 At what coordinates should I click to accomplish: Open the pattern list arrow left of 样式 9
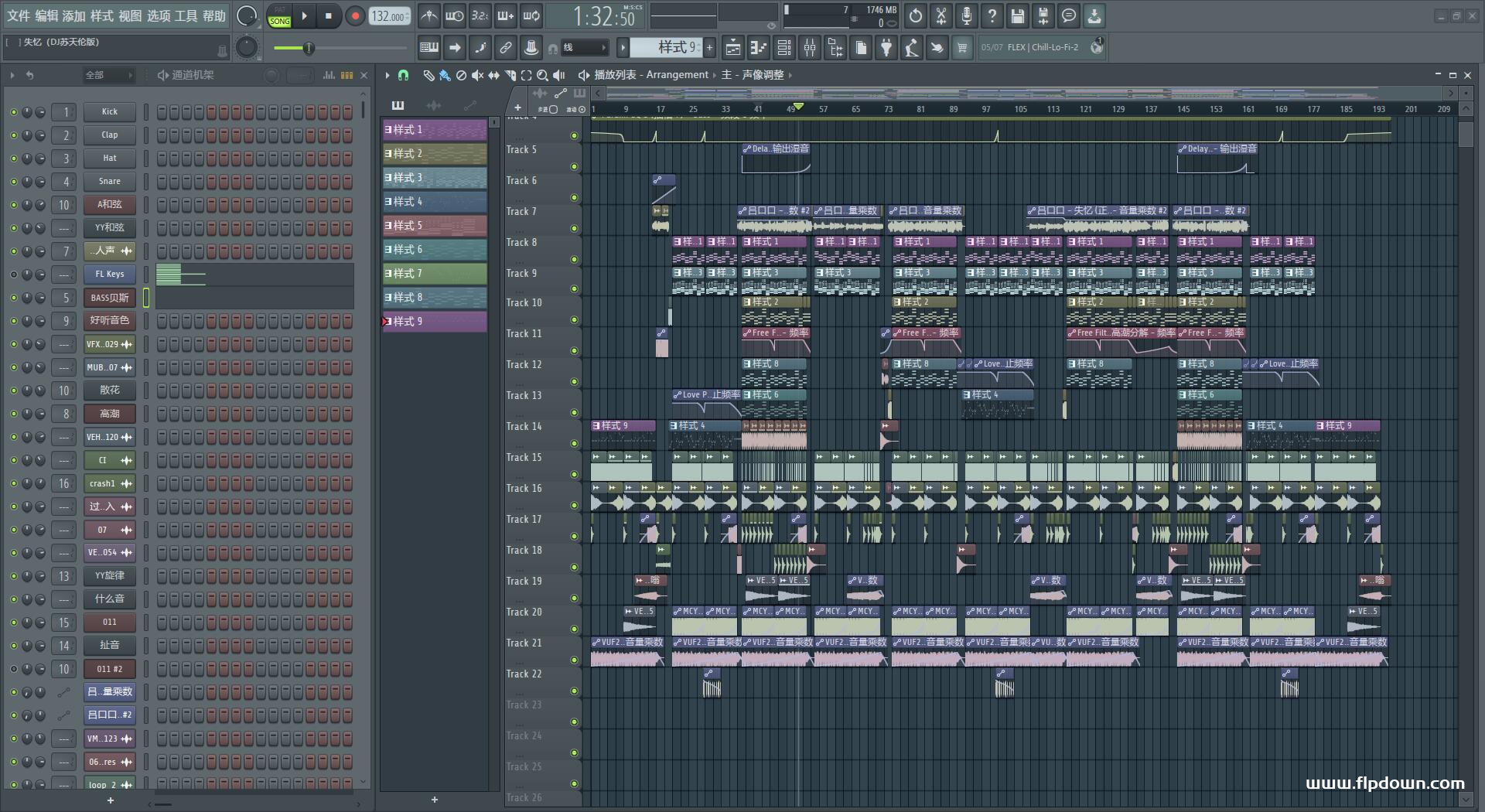click(x=623, y=48)
